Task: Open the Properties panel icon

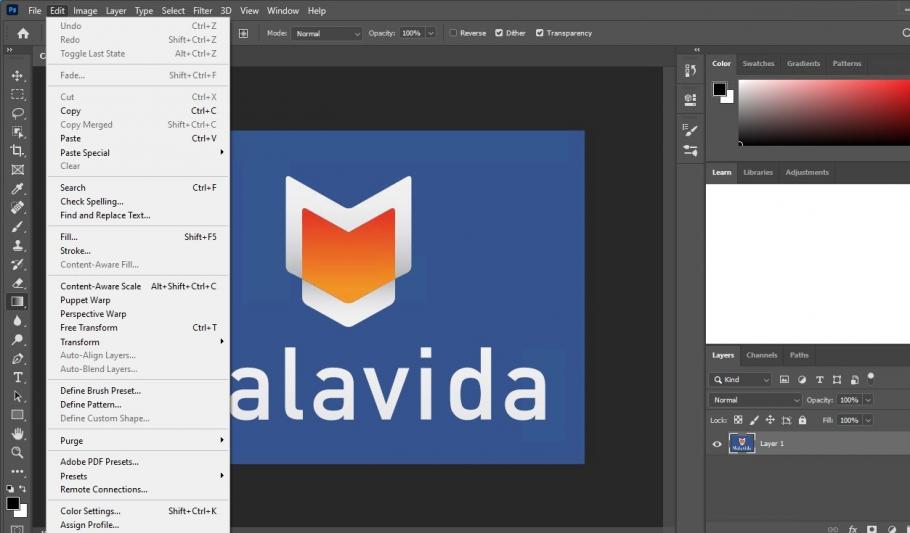Action: pyautogui.click(x=690, y=99)
